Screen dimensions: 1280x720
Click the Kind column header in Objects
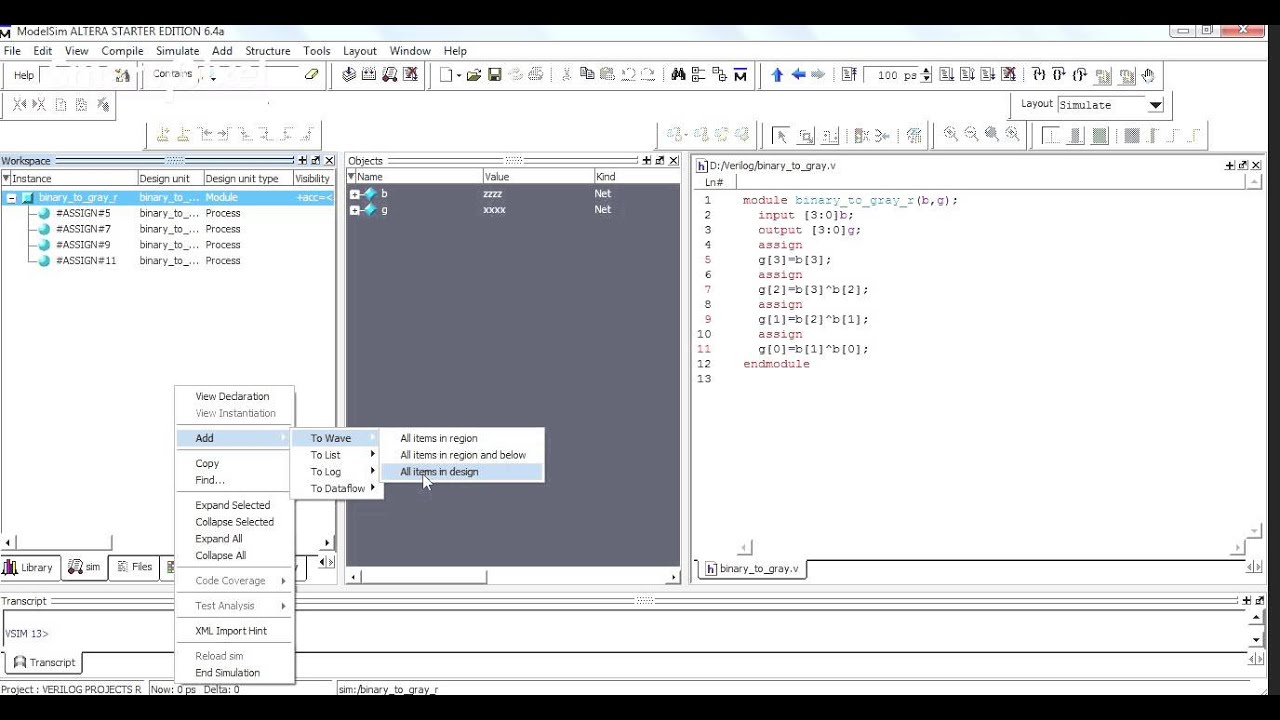[x=635, y=177]
